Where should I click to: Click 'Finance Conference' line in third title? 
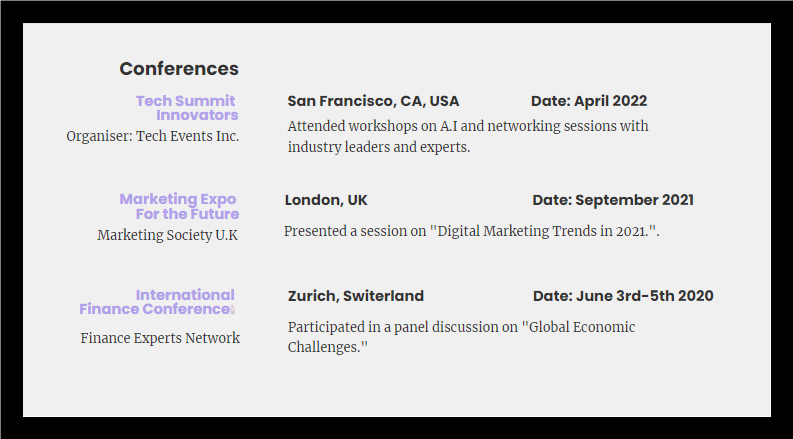(156, 309)
